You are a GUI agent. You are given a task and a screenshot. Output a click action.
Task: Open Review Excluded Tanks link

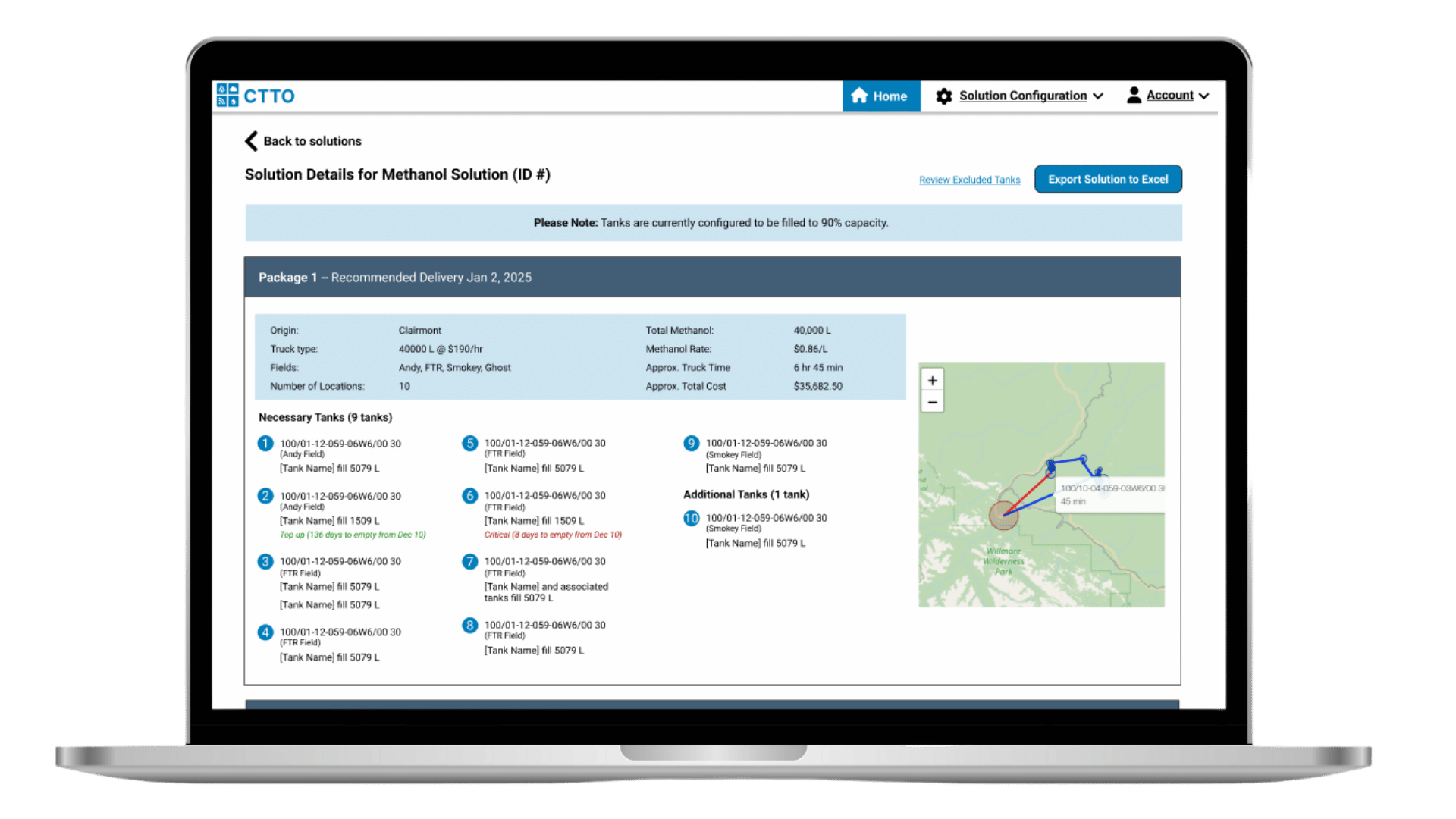tap(969, 180)
